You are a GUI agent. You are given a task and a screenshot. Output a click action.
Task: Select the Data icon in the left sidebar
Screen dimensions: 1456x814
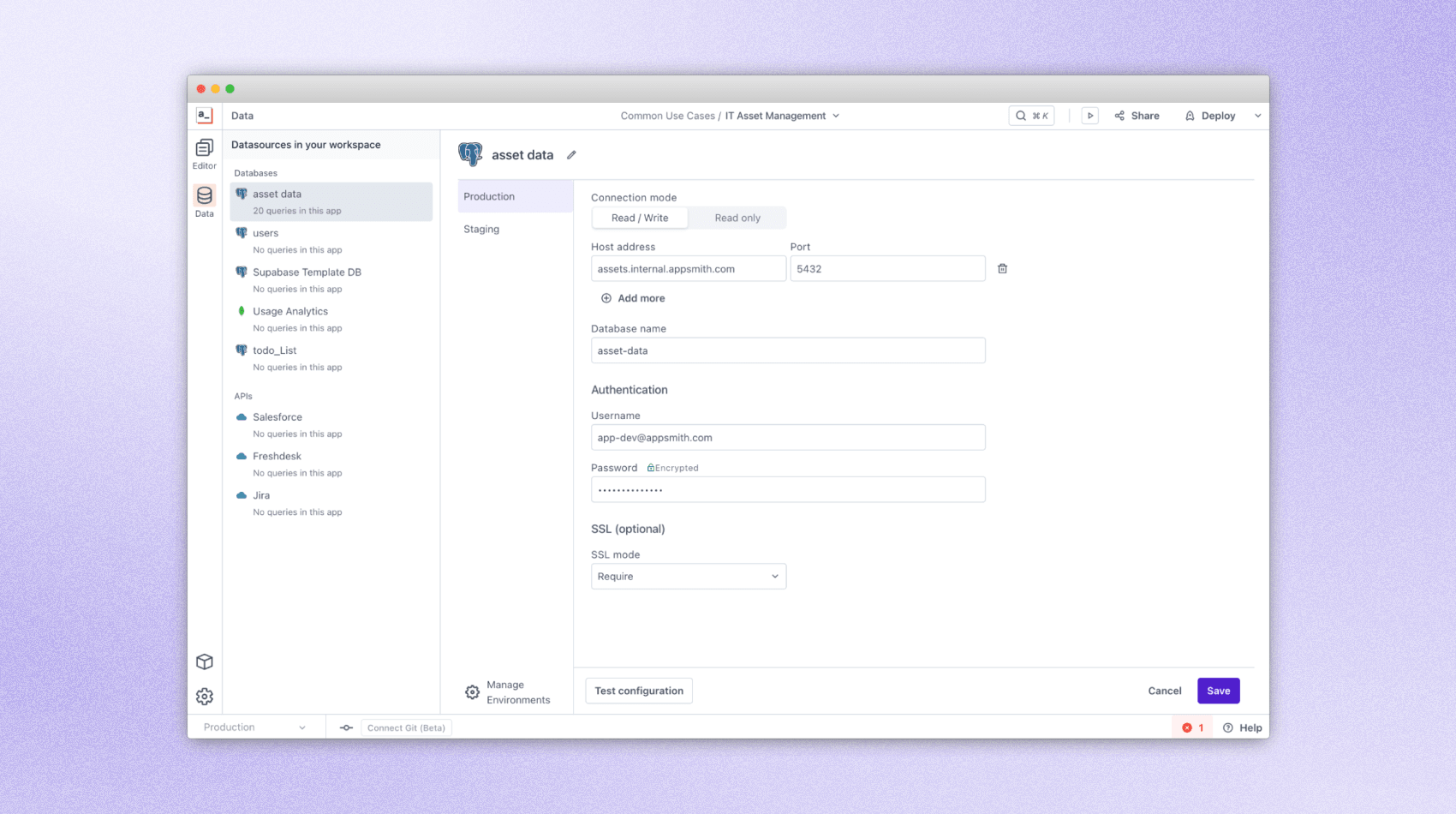point(204,200)
